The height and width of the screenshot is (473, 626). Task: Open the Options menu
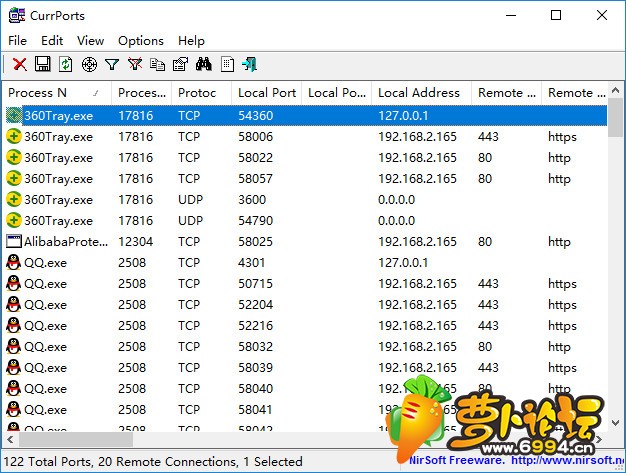click(141, 41)
